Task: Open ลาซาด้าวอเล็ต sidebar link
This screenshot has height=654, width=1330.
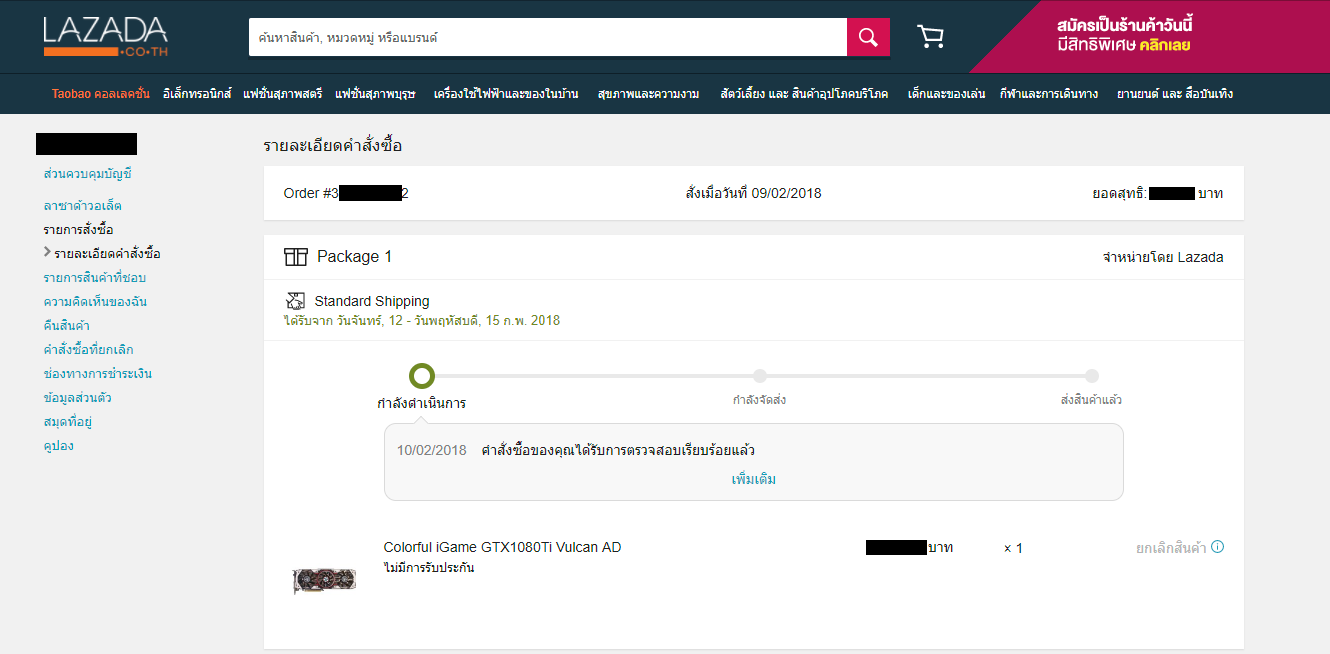Action: pos(83,206)
